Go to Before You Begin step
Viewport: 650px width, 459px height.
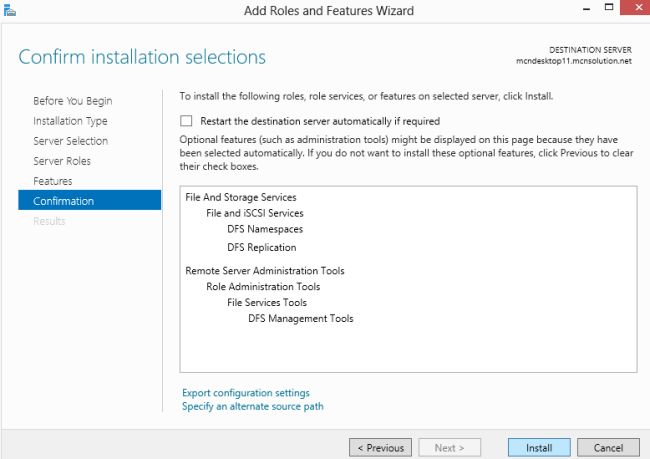tap(72, 101)
